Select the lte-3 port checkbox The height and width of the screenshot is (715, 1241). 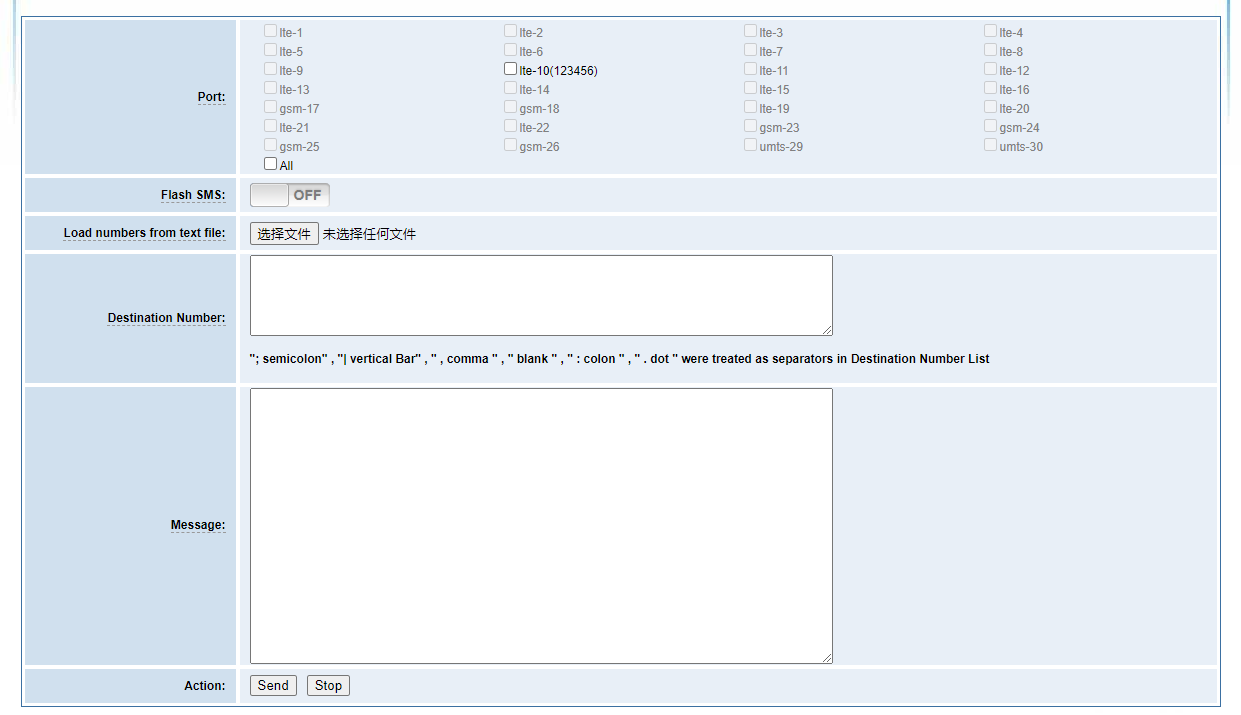point(751,31)
